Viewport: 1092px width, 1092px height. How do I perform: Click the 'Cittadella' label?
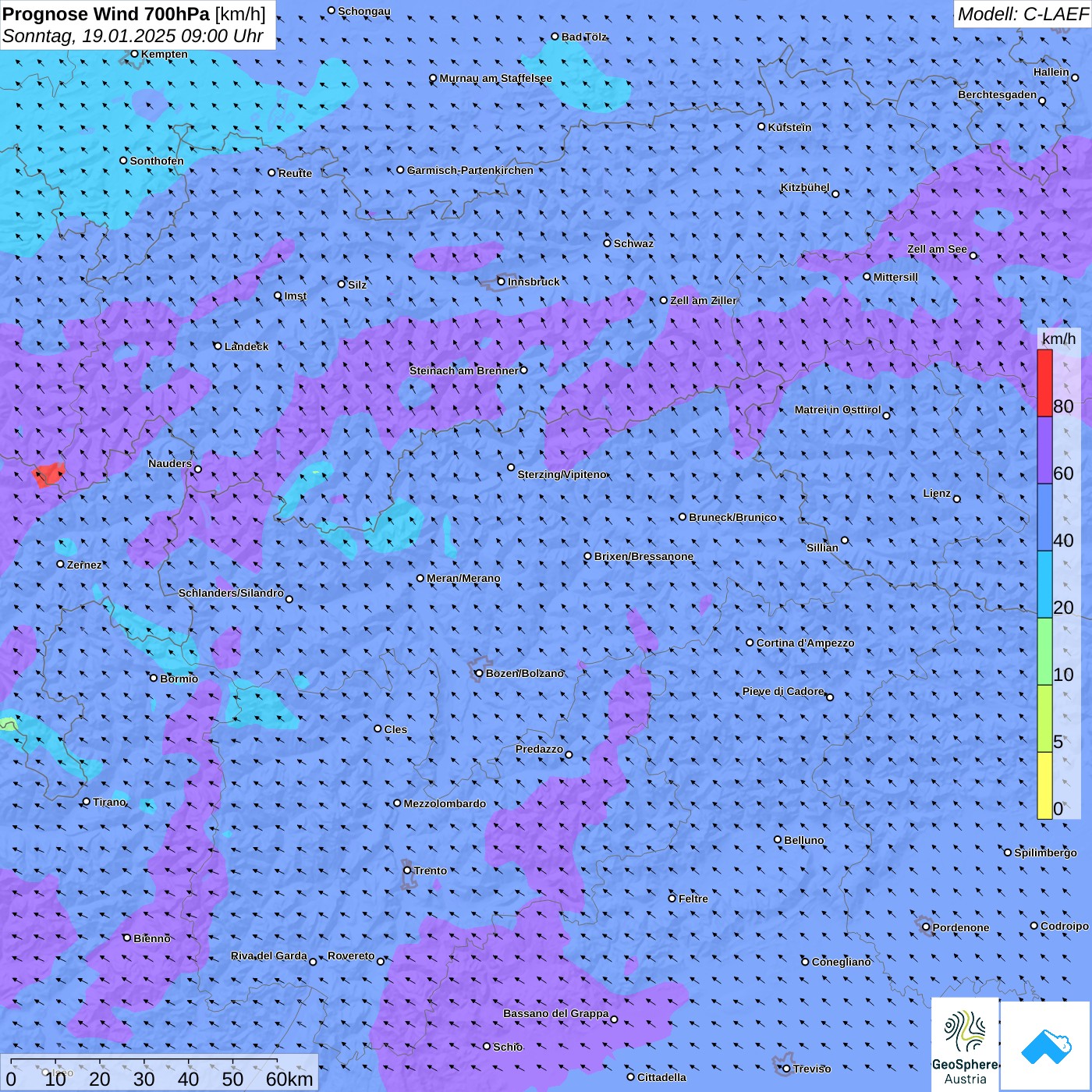(662, 1077)
